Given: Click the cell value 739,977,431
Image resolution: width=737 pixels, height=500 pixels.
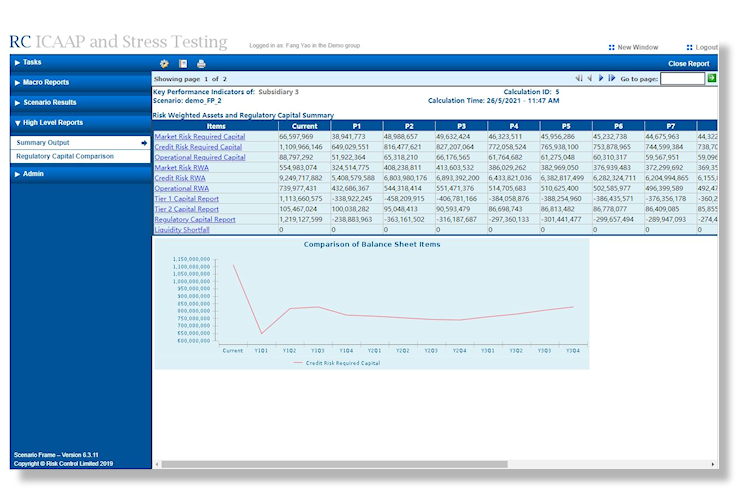Looking at the screenshot, I should tap(298, 188).
